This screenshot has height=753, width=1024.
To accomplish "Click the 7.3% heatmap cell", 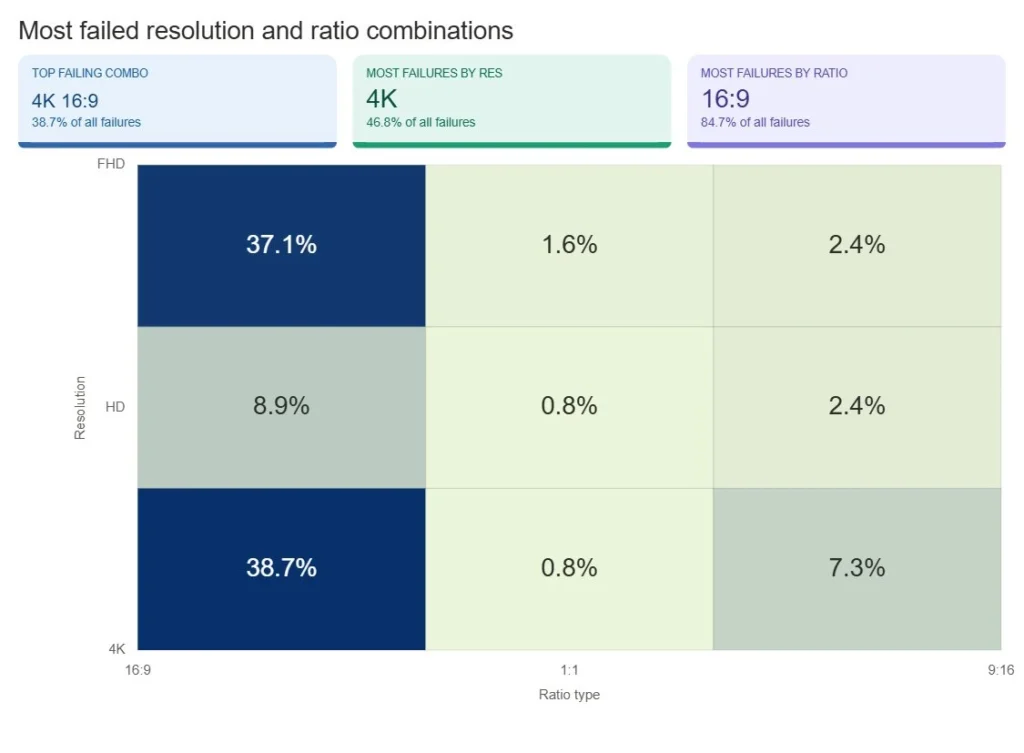I will (x=857, y=568).
